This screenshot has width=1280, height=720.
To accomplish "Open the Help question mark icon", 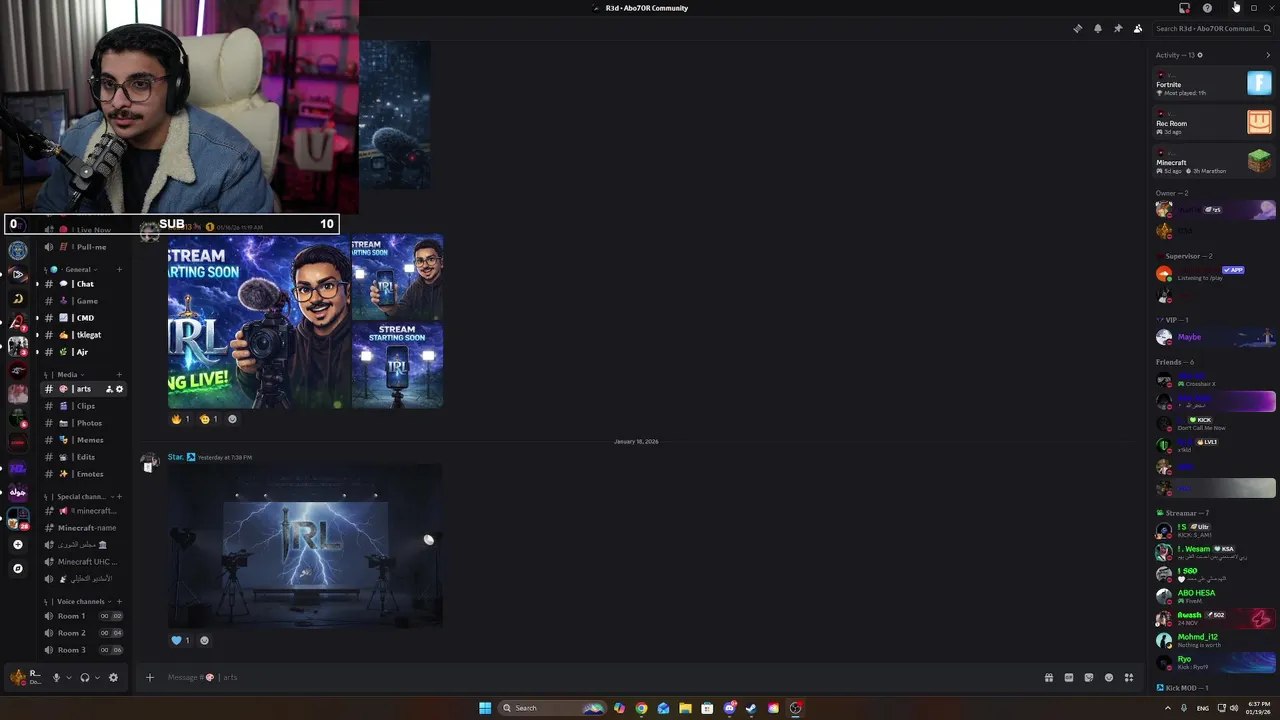I will tap(1207, 8).
